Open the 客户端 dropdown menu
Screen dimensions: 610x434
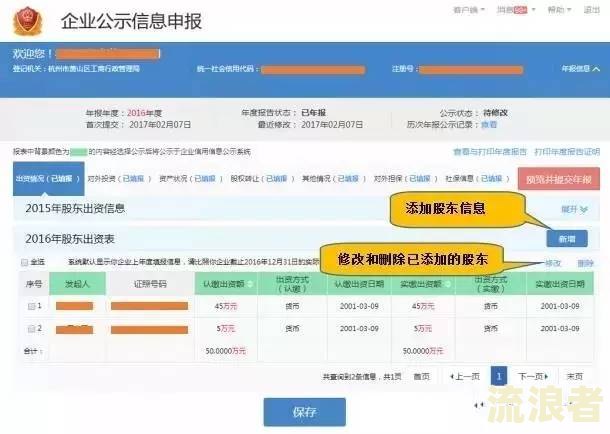click(x=469, y=10)
